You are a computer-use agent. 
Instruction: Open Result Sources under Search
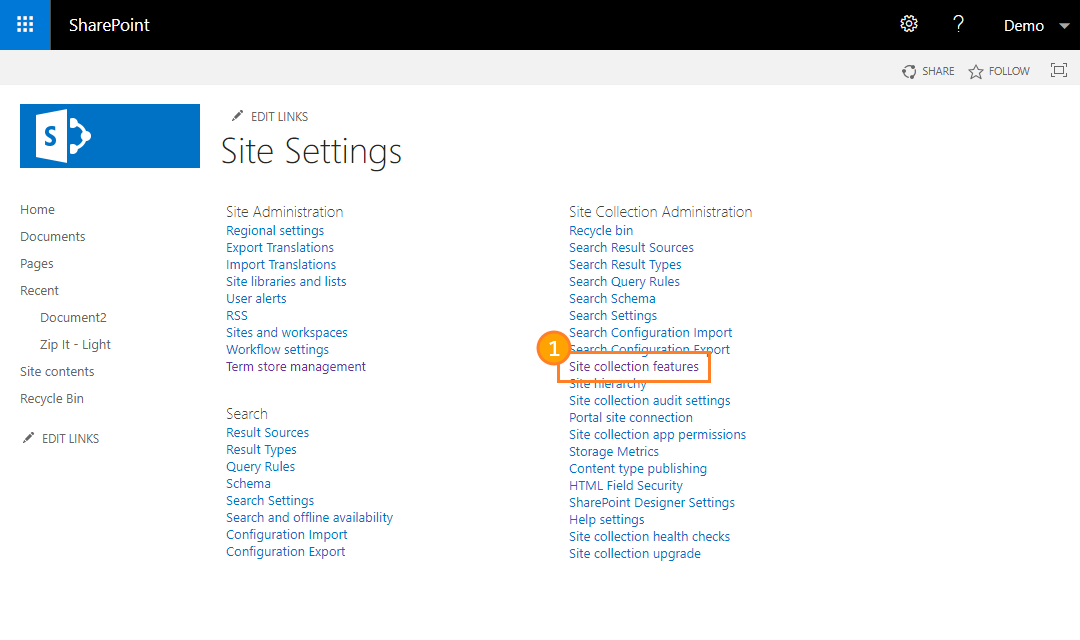click(x=267, y=433)
